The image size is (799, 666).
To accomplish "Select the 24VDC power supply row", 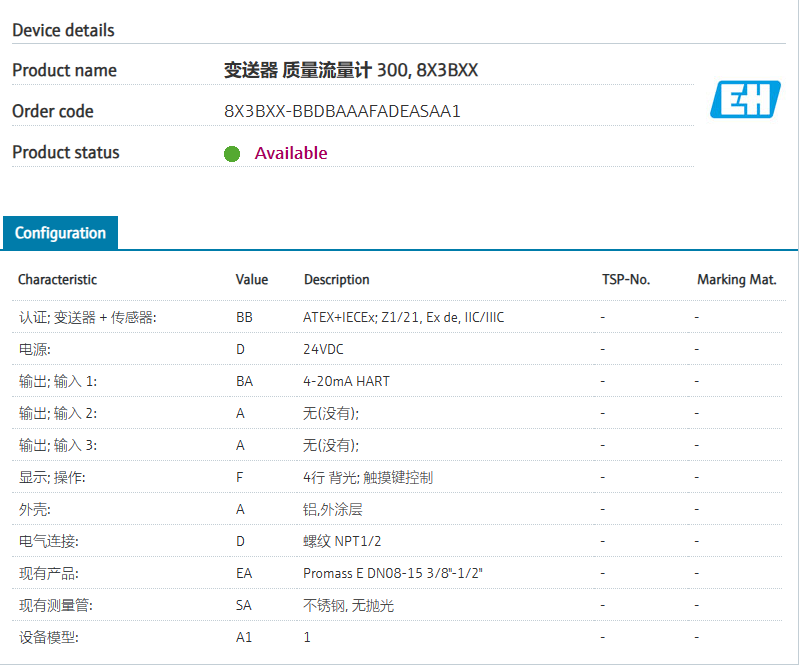I will 397,349.
